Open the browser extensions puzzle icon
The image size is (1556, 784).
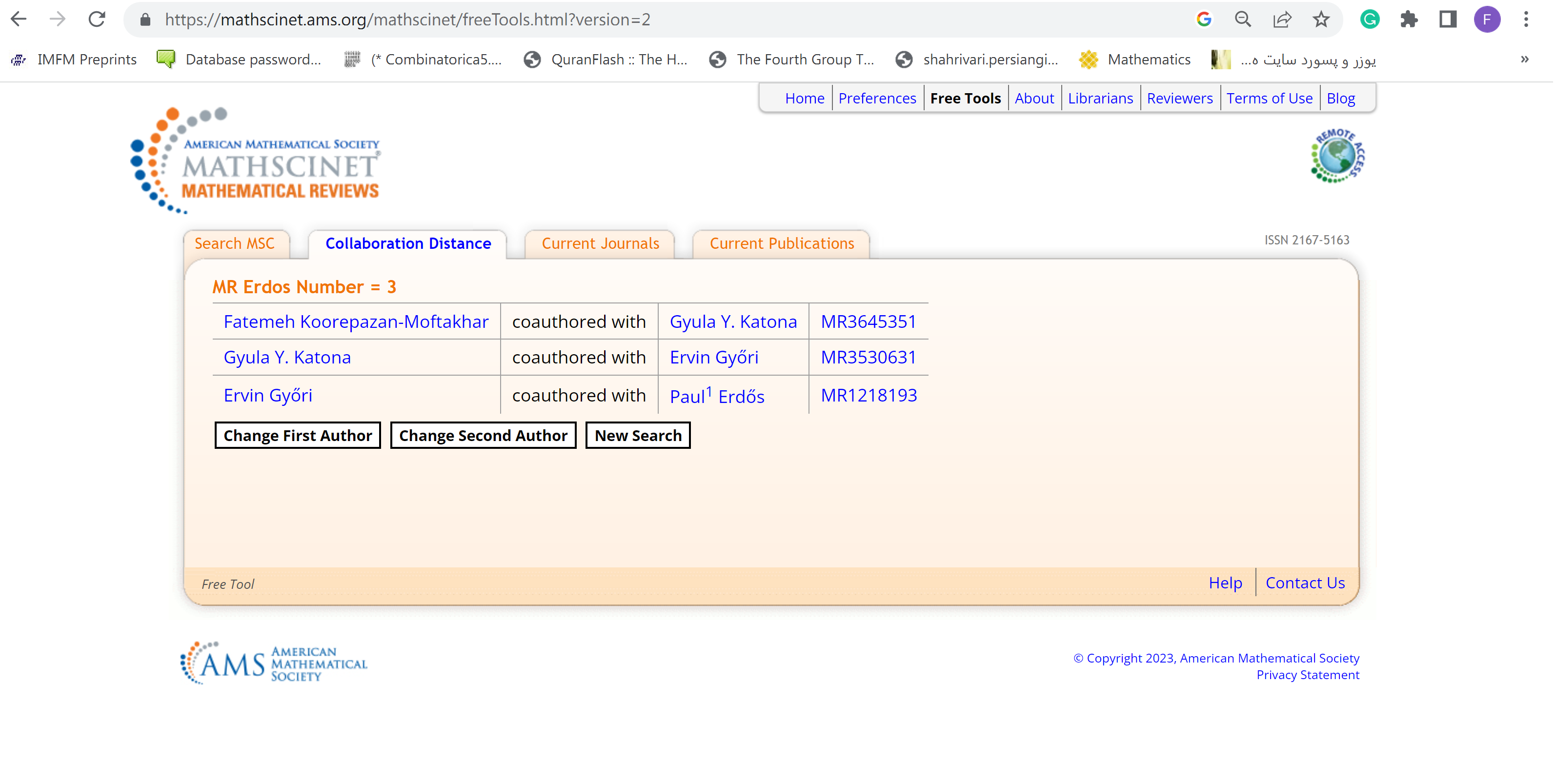pyautogui.click(x=1410, y=20)
